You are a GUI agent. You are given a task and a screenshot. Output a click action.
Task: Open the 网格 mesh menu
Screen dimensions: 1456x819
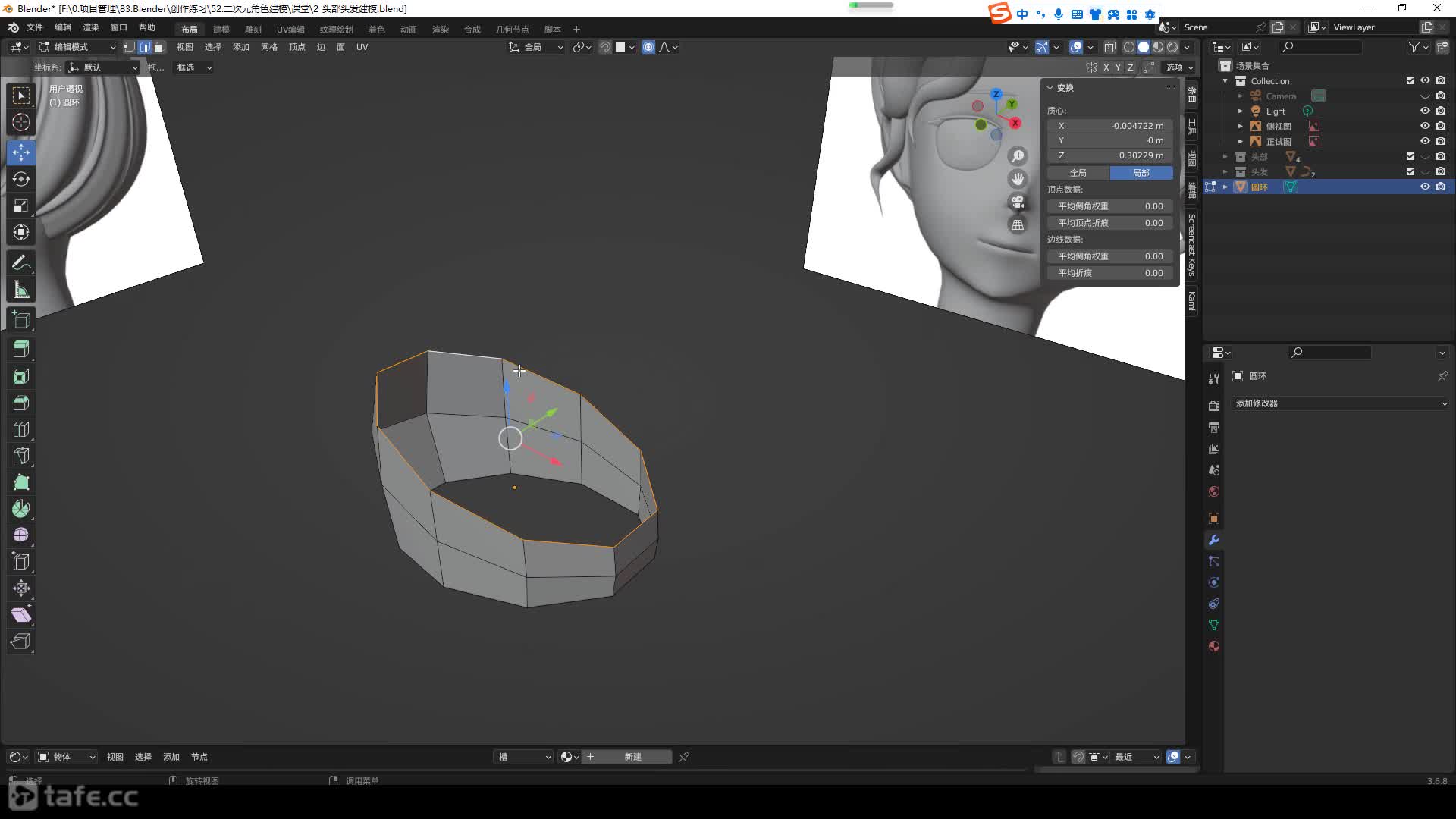point(268,47)
